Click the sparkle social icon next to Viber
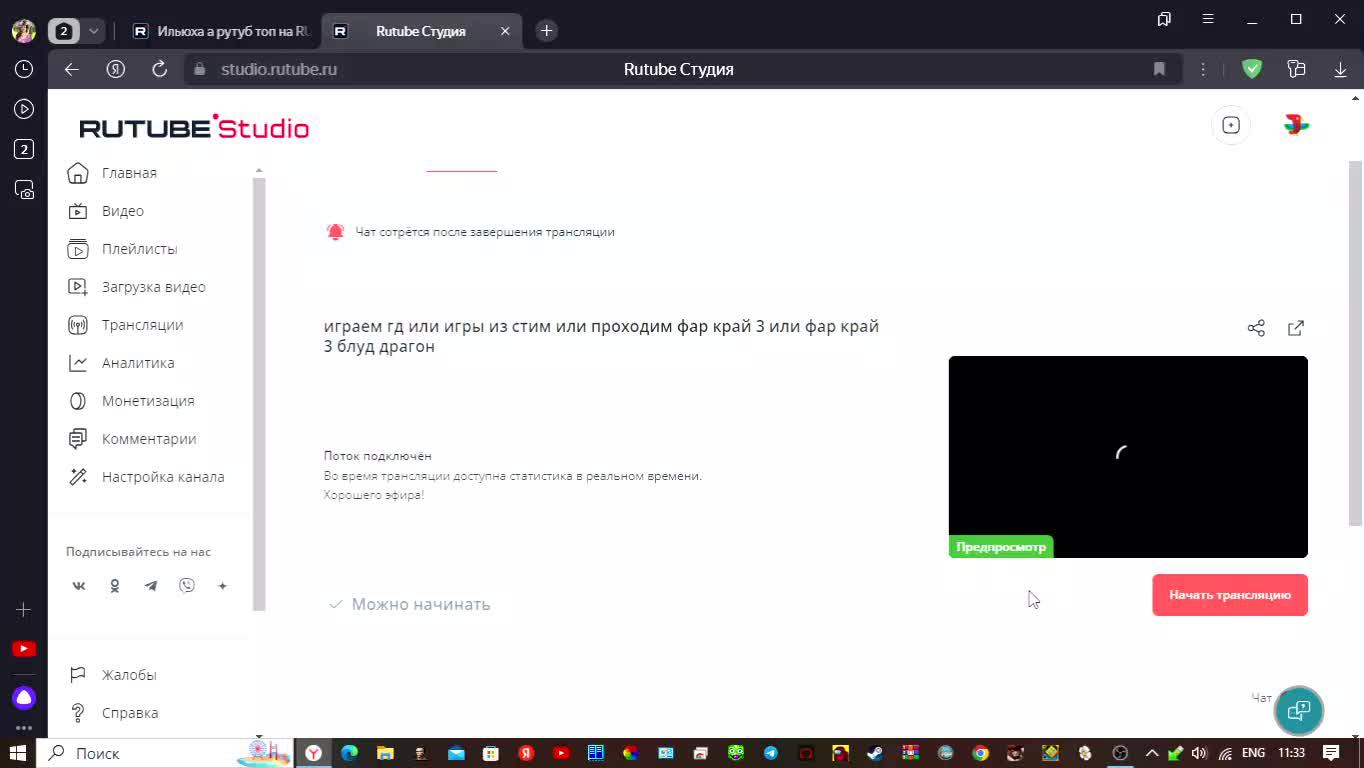The image size is (1364, 768). (223, 586)
